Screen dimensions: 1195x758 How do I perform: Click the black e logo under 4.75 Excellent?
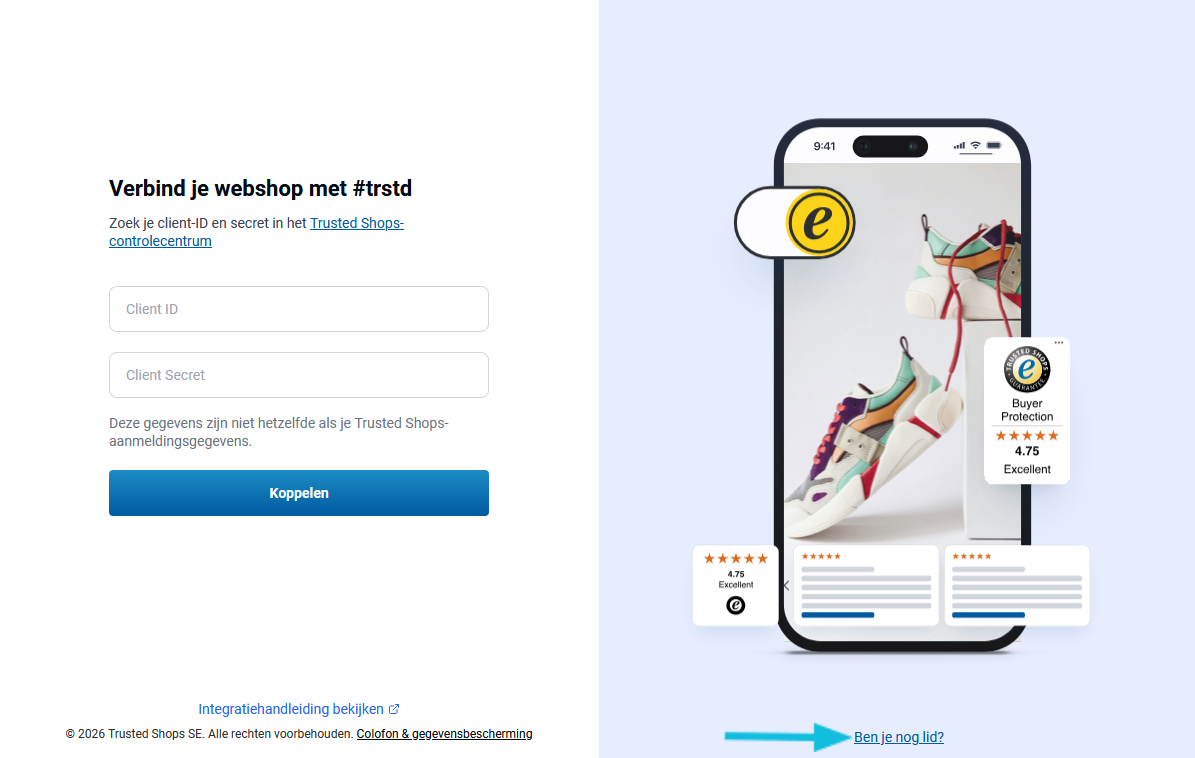click(x=735, y=605)
